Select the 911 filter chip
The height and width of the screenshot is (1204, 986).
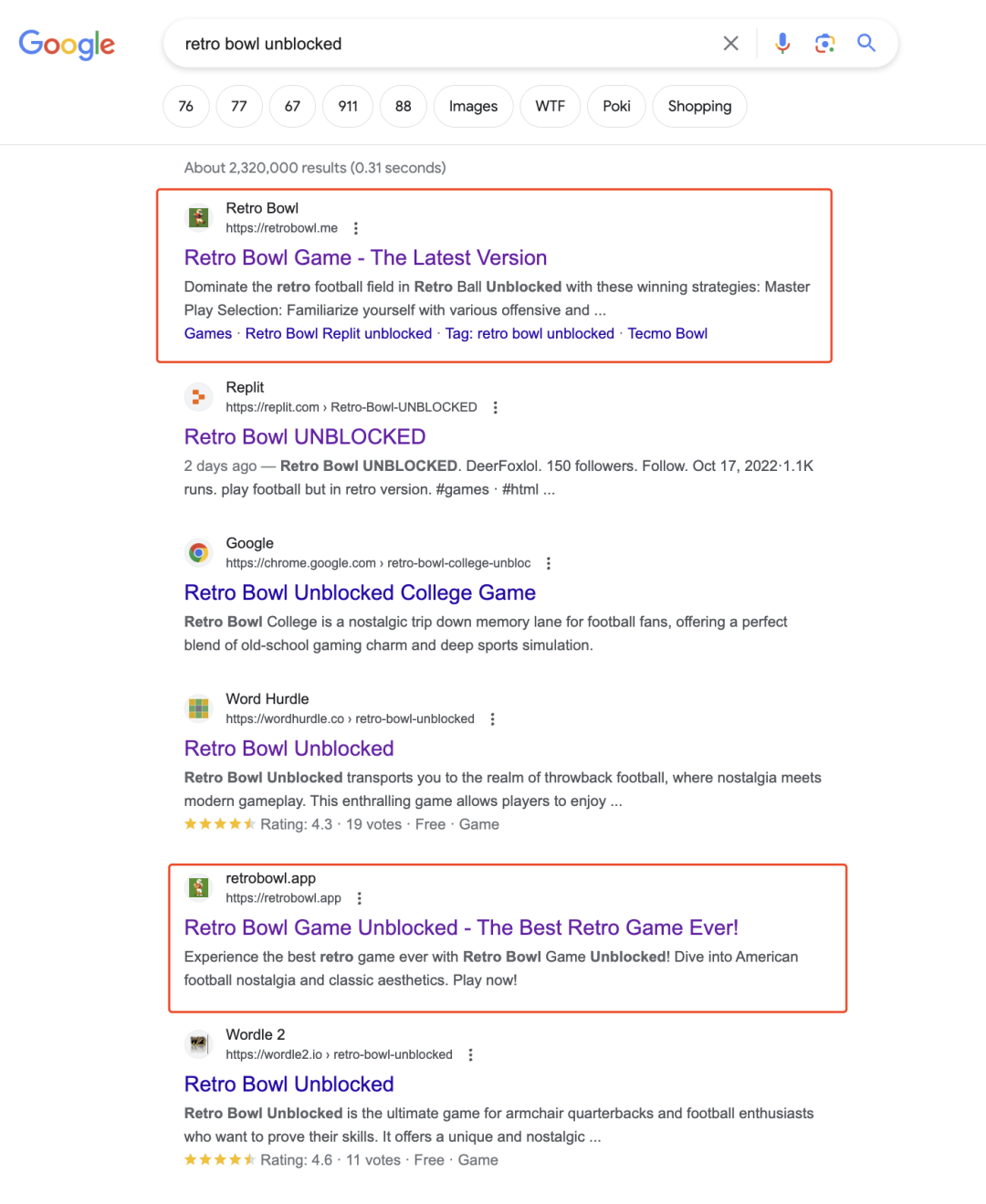pyautogui.click(x=348, y=106)
